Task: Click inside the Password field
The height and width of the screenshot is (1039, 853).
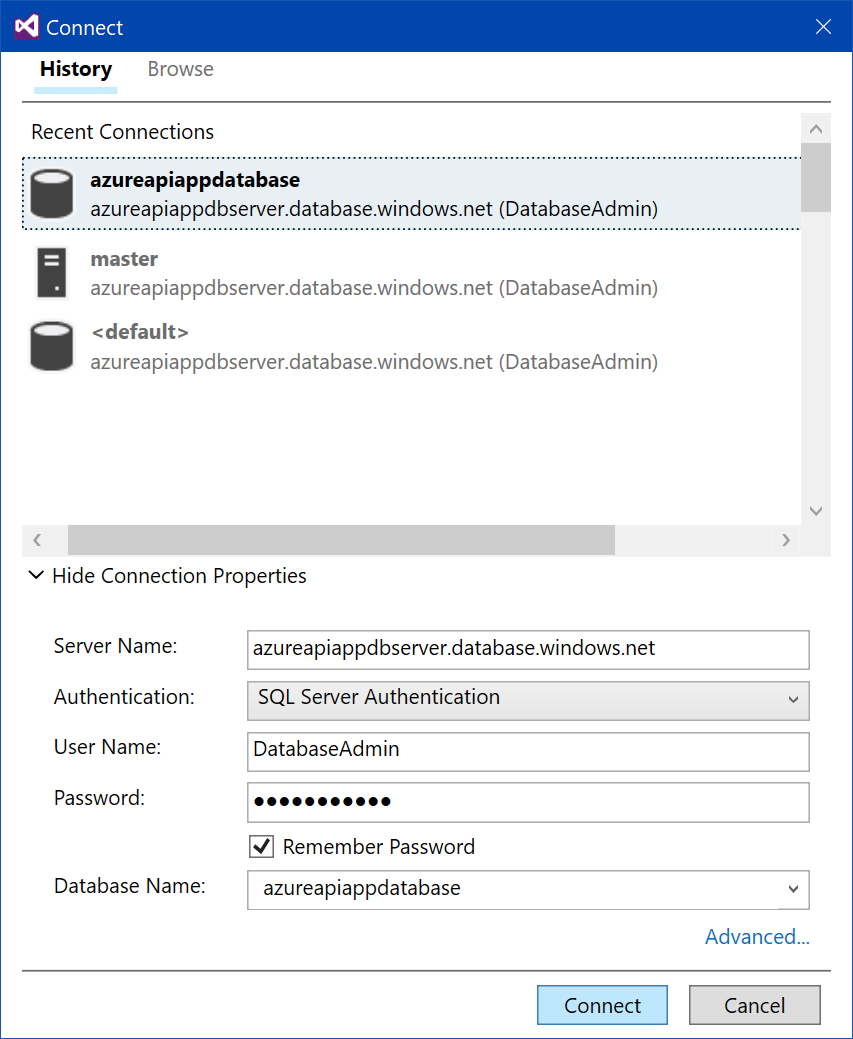Action: [527, 801]
